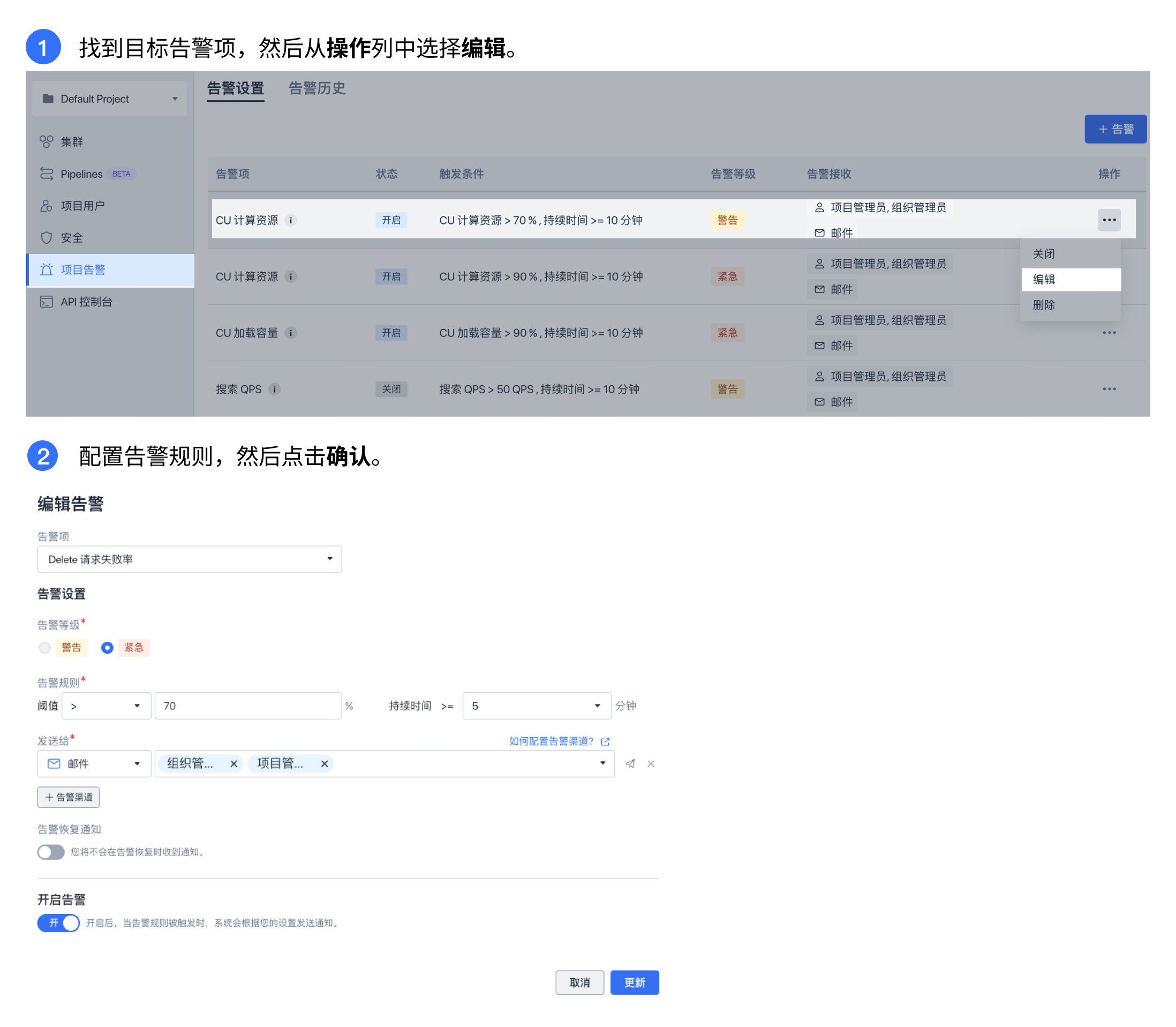The image size is (1176, 1027).
Task: Open the 告警项 Delete 请求失败率 dropdown
Action: point(190,559)
